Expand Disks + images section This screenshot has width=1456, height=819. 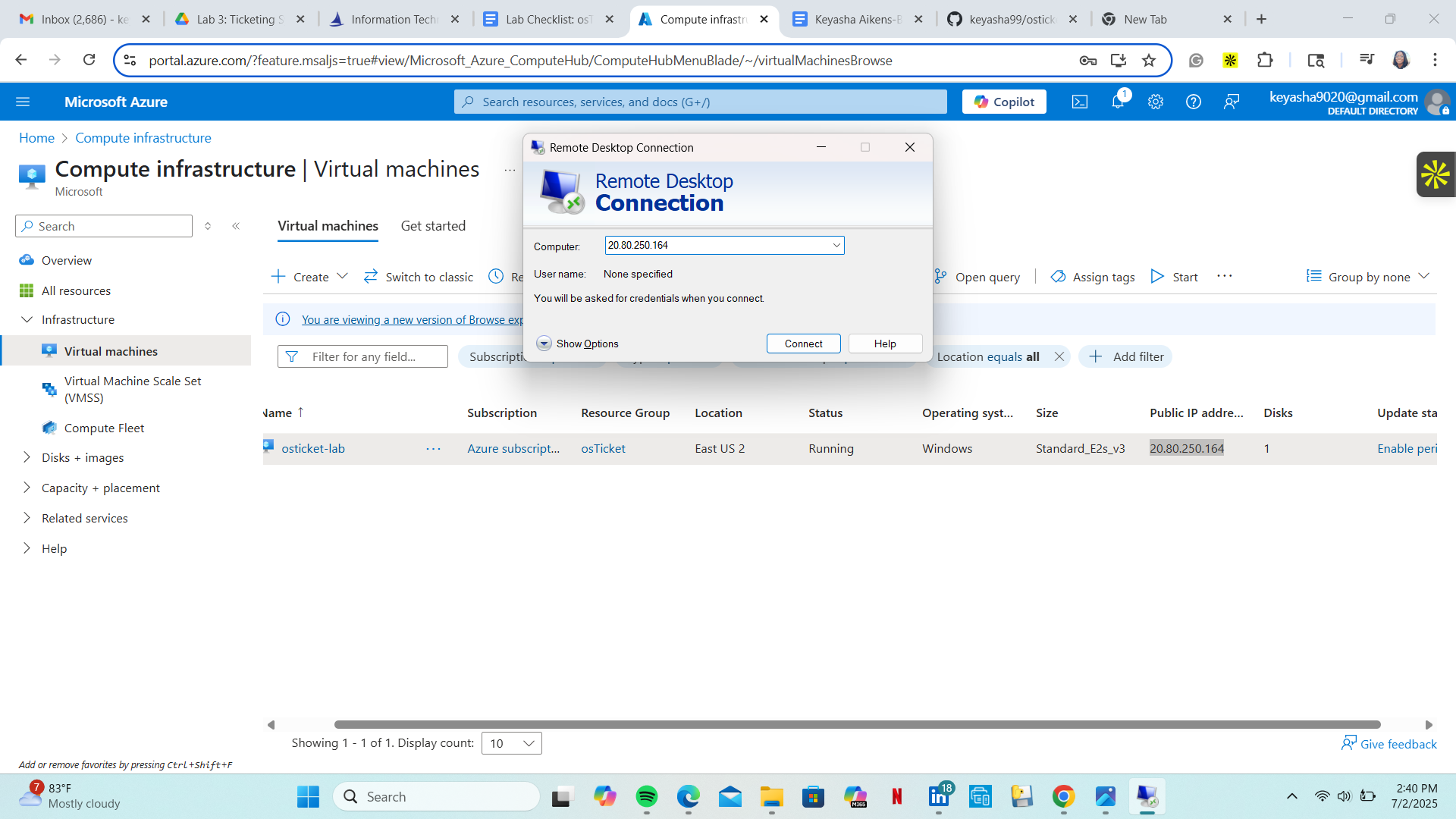[27, 457]
